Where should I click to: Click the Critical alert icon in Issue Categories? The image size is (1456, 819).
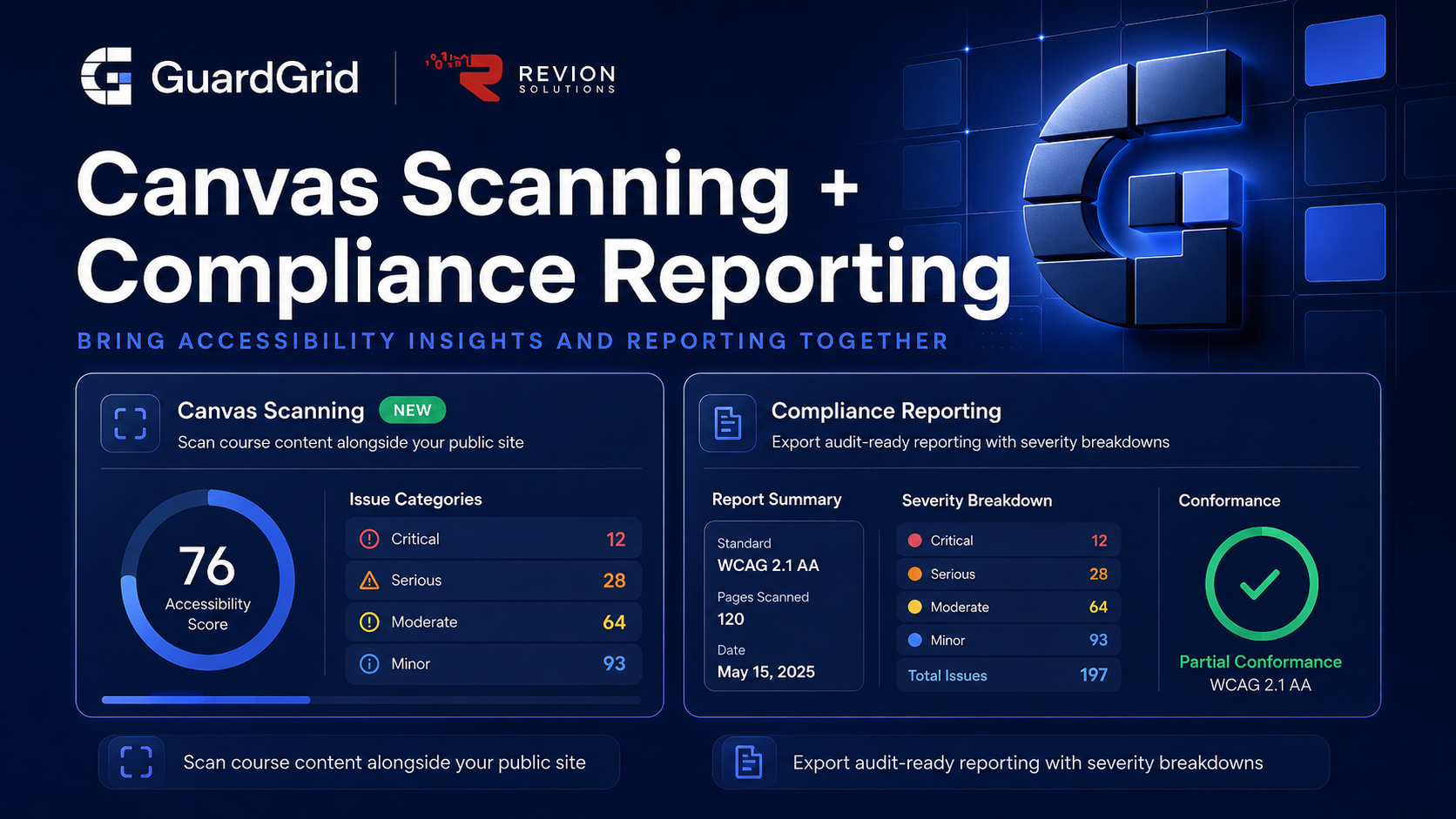coord(369,539)
